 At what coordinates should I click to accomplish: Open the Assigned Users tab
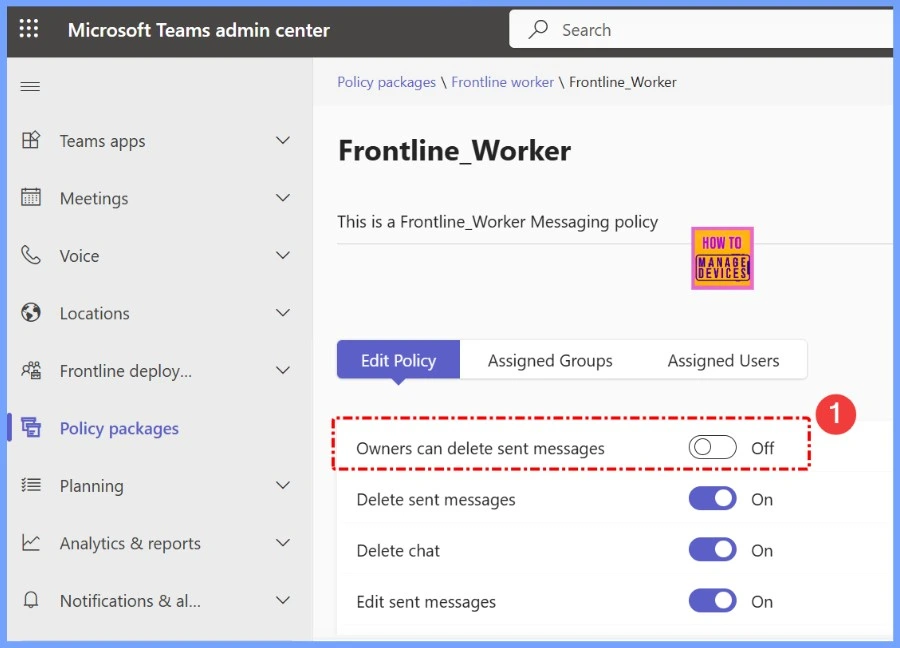coord(723,360)
